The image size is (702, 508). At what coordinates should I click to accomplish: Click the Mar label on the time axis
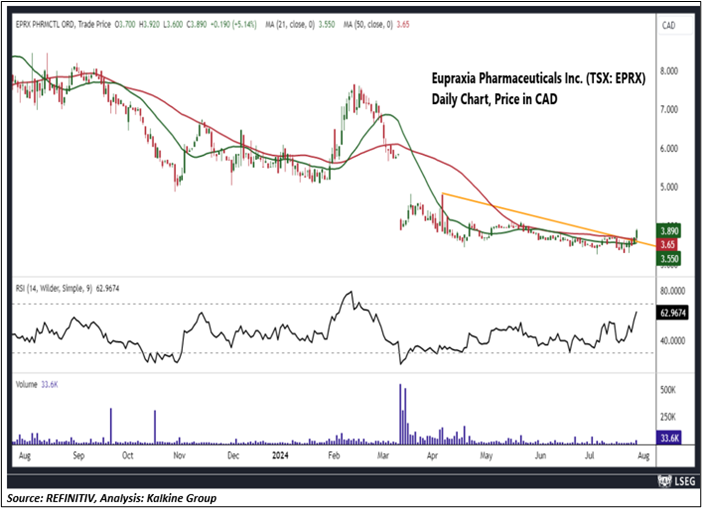(x=382, y=456)
